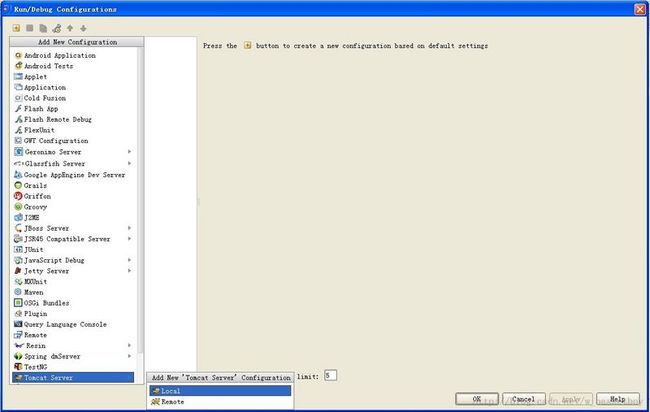Click the OK button
The width and height of the screenshot is (650, 412).
(477, 399)
